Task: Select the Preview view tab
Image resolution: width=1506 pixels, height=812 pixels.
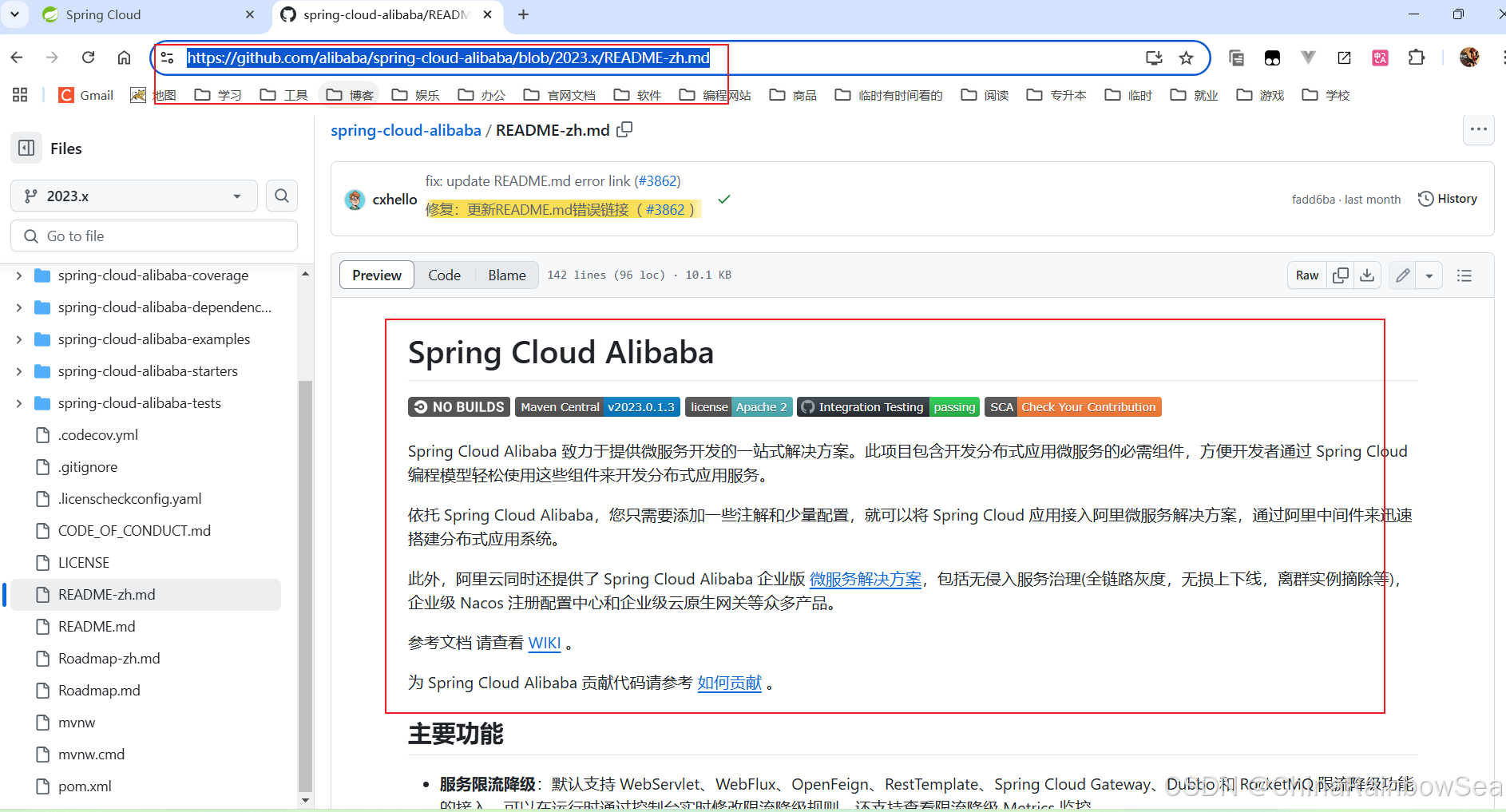Action: tap(377, 275)
